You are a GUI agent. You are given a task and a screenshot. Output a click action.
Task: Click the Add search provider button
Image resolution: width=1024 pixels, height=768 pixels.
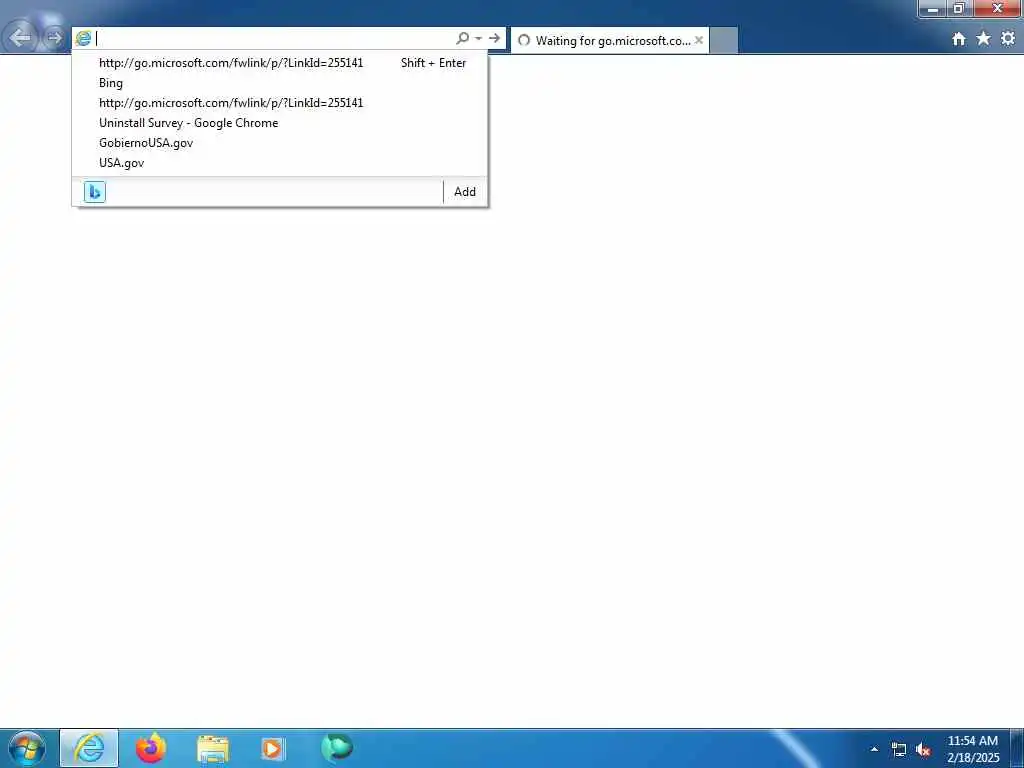pyautogui.click(x=465, y=192)
